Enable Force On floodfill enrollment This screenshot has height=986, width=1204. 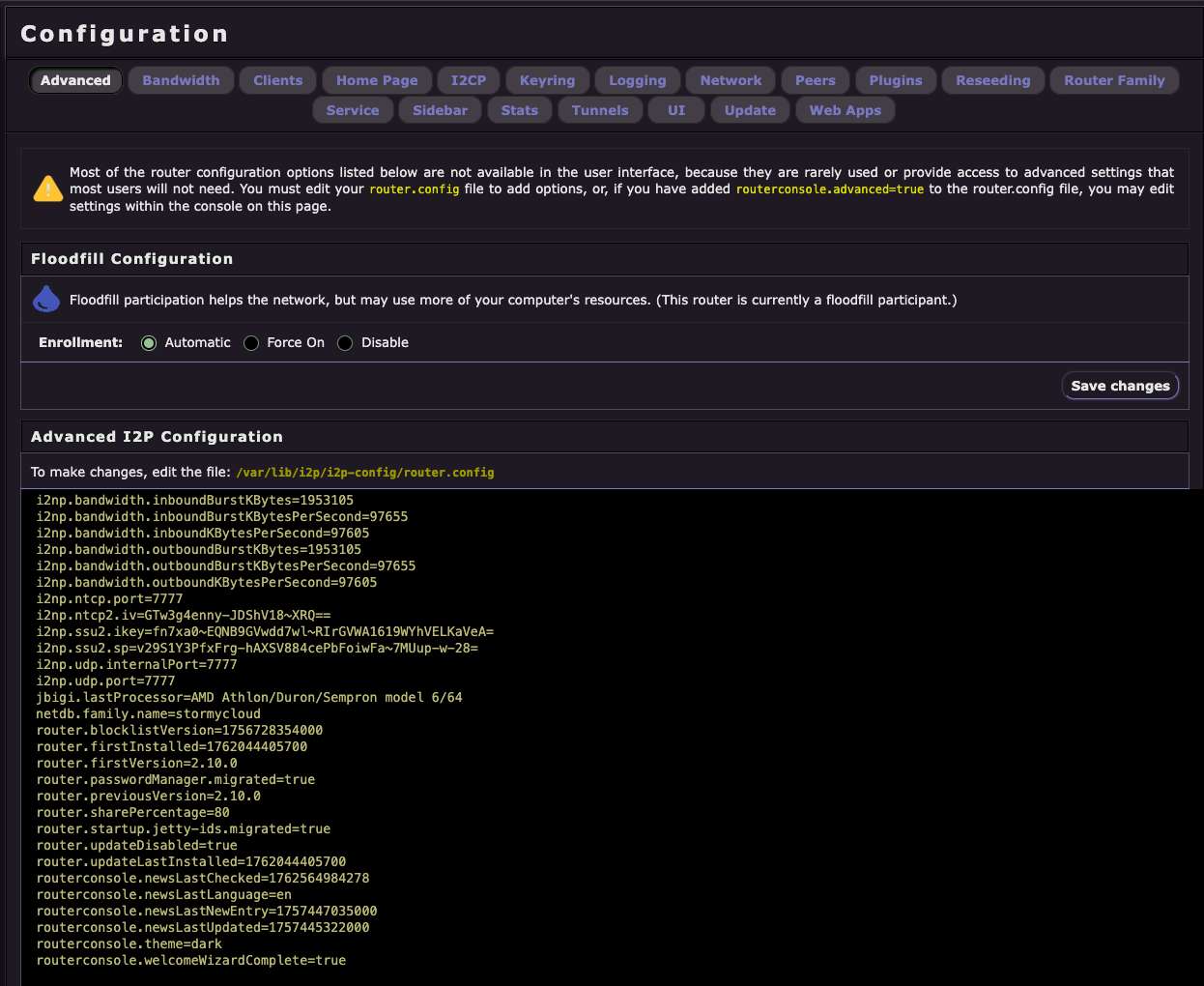click(251, 342)
